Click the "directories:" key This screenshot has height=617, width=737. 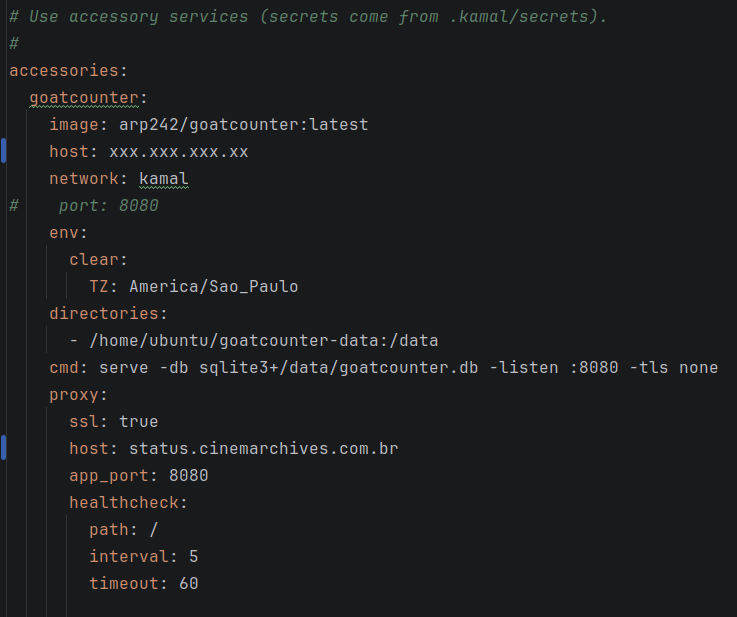[109, 313]
